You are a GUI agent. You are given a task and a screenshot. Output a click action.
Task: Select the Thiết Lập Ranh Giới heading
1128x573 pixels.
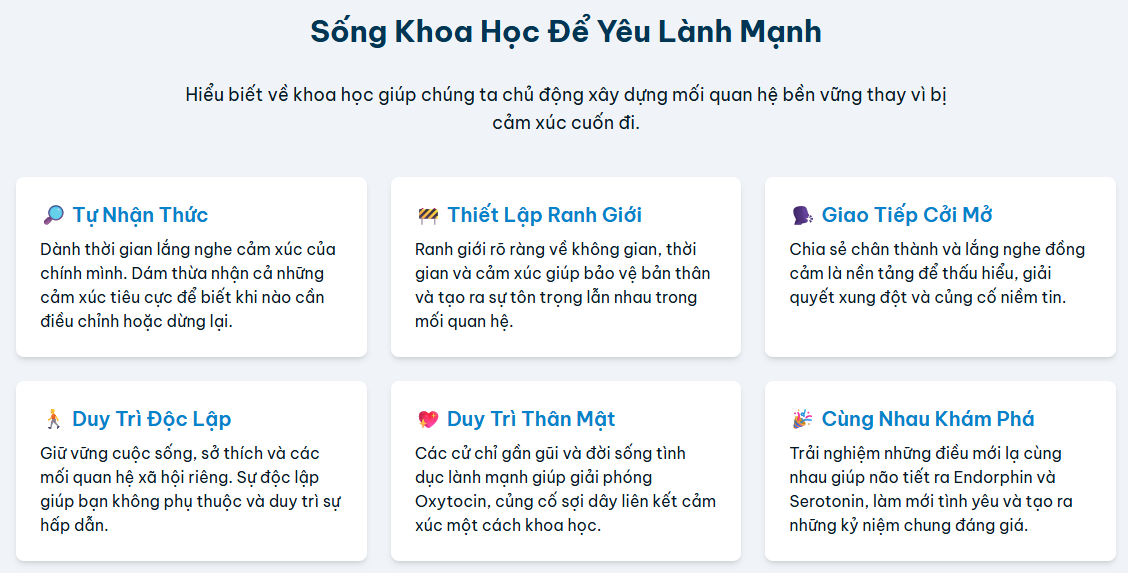point(544,215)
